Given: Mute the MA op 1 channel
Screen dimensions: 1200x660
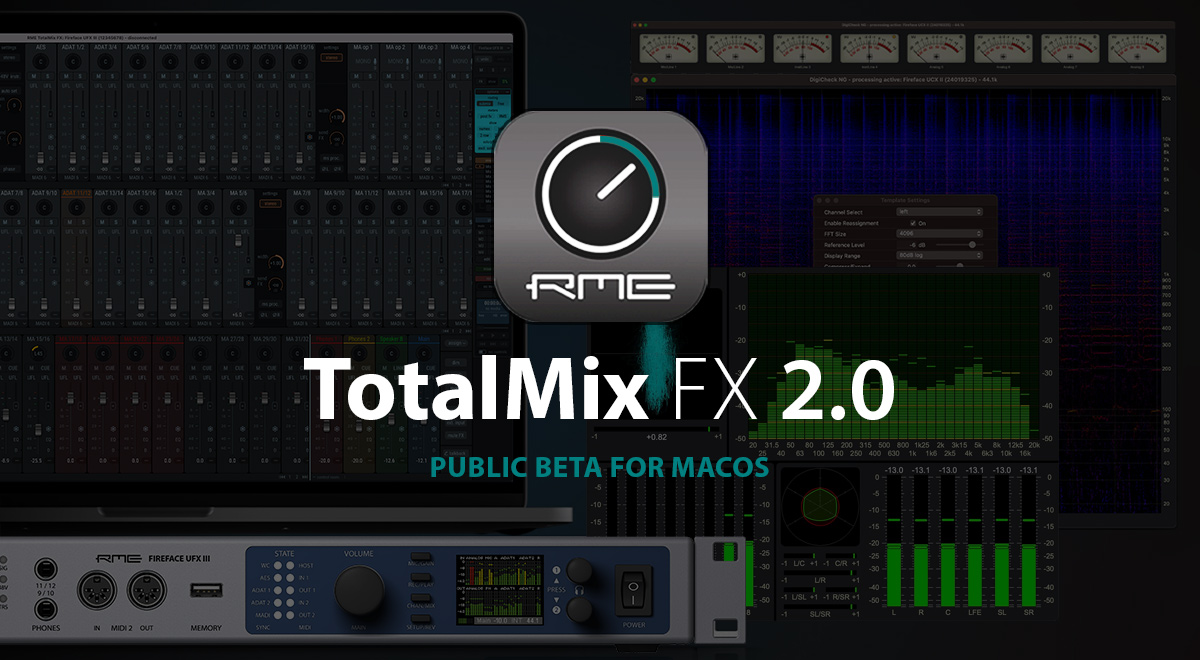Looking at the screenshot, I should pos(357,76).
